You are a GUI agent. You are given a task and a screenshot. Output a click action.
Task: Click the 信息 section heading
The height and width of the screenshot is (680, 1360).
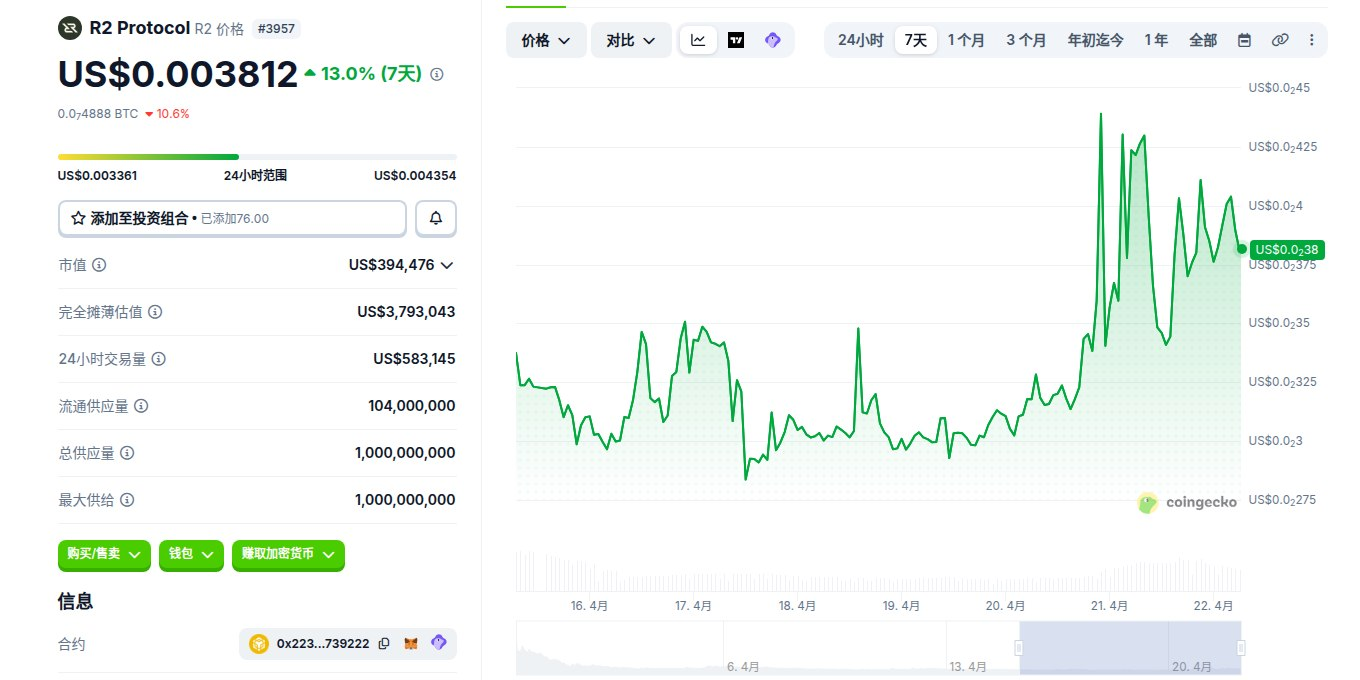pyautogui.click(x=76, y=601)
